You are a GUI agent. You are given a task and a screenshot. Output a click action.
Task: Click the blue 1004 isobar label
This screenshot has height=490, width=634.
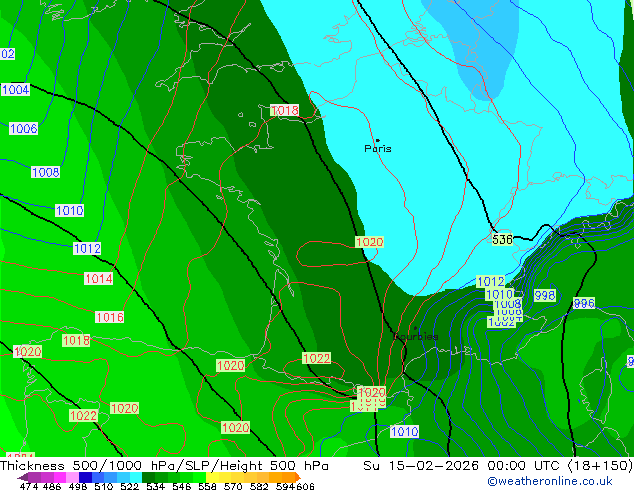15,89
